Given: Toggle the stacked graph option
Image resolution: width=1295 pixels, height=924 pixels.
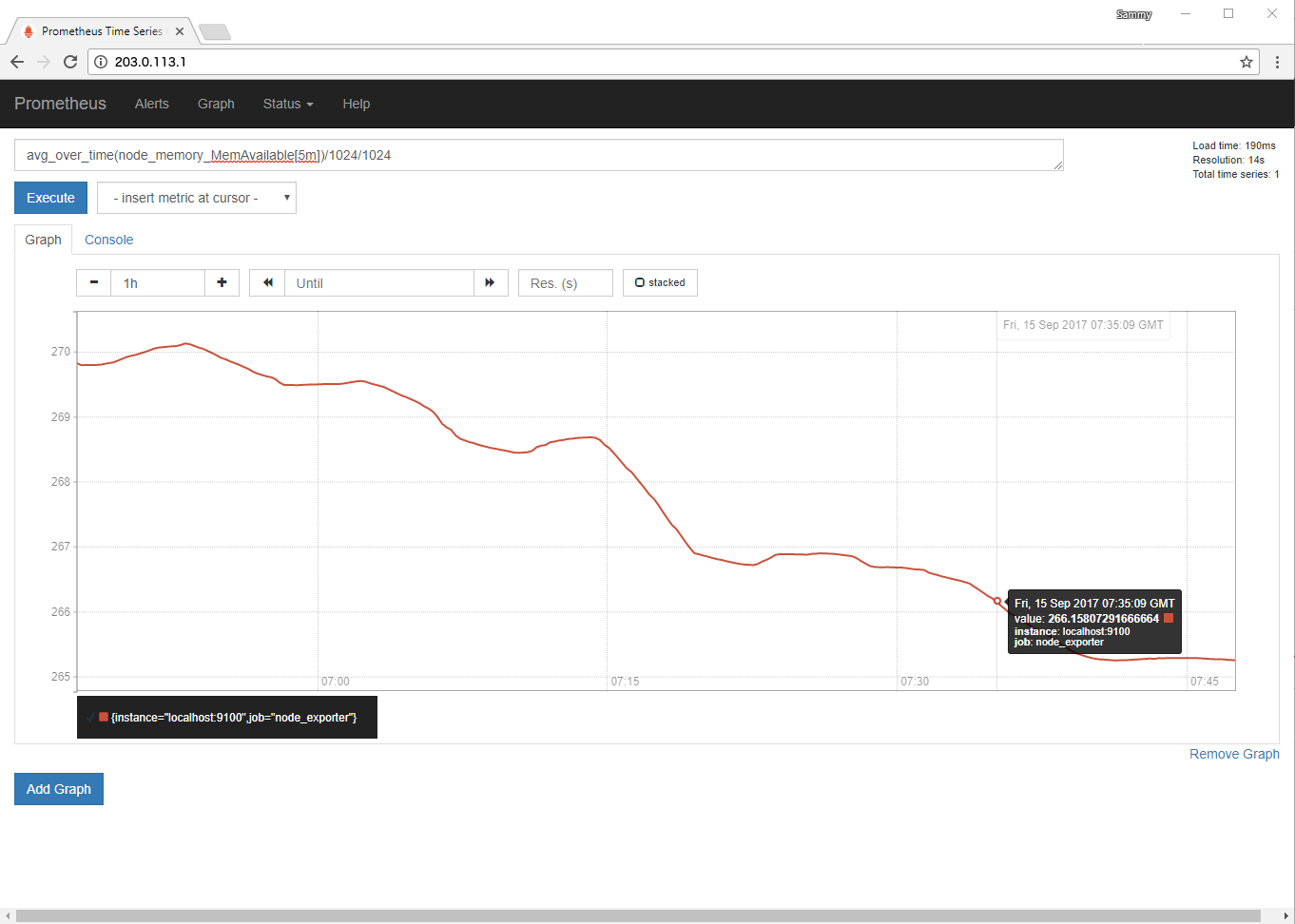Looking at the screenshot, I should click(x=660, y=283).
